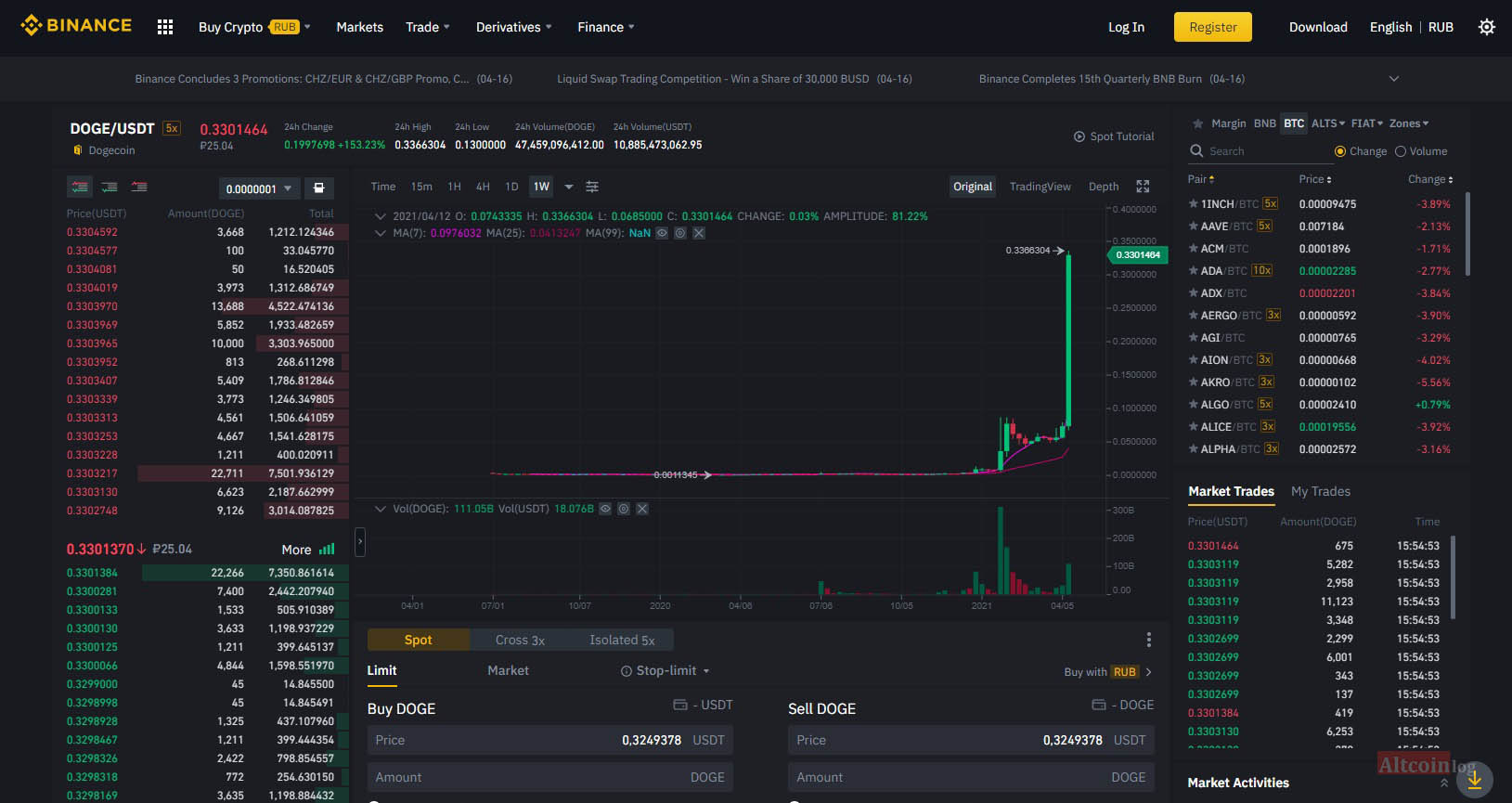This screenshot has height=803, width=1512.
Task: Favorite the 1INCH/BTC pair star
Action: (1193, 203)
